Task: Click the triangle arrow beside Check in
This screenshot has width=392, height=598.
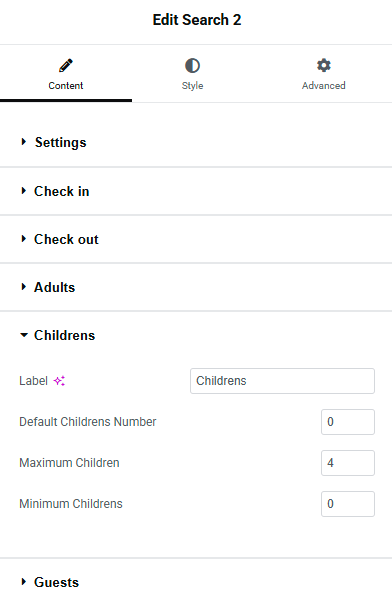Action: (x=24, y=191)
